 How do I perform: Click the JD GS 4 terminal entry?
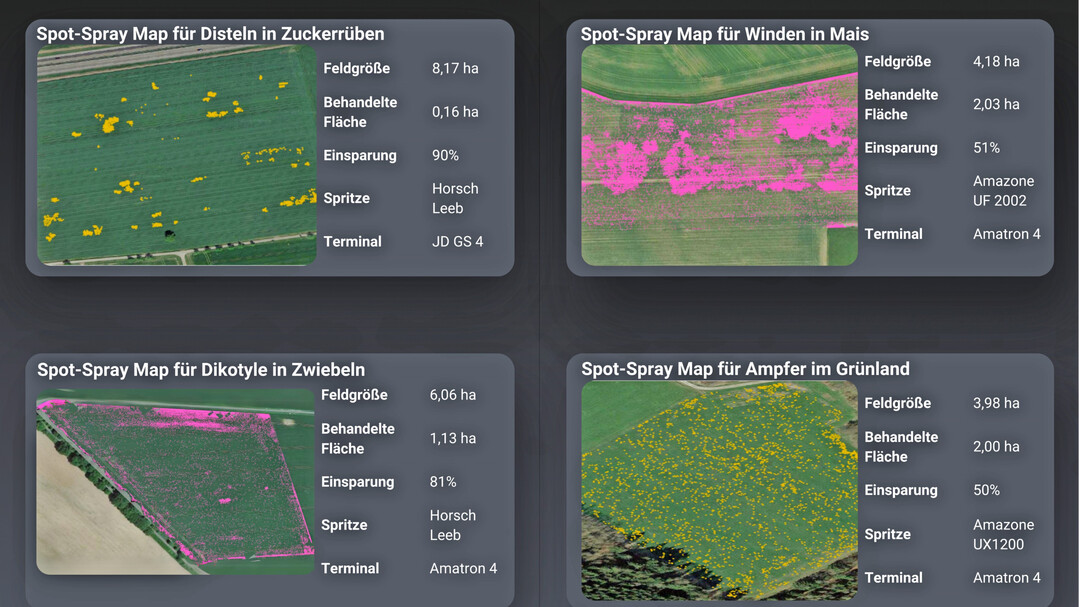458,241
